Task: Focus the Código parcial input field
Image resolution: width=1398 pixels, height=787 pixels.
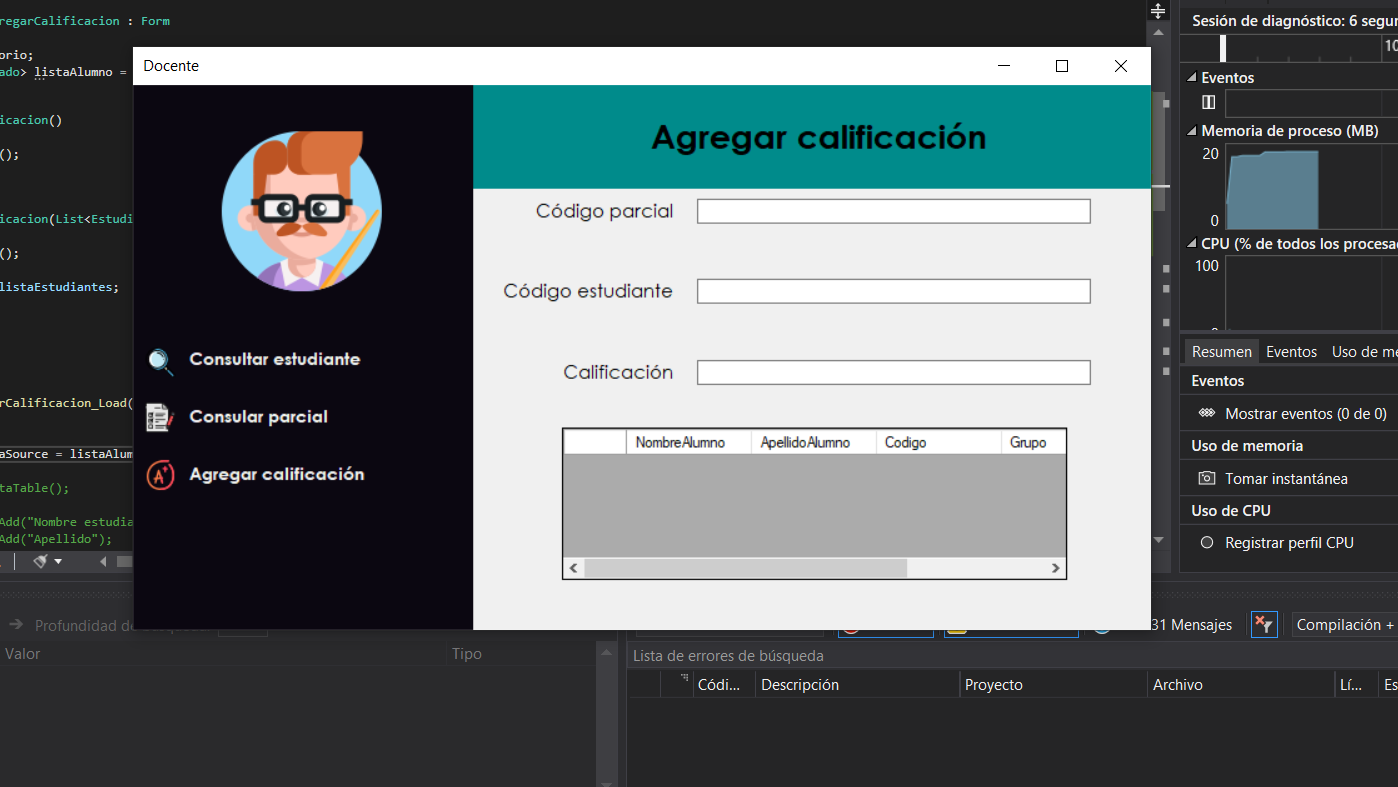Action: (x=893, y=211)
